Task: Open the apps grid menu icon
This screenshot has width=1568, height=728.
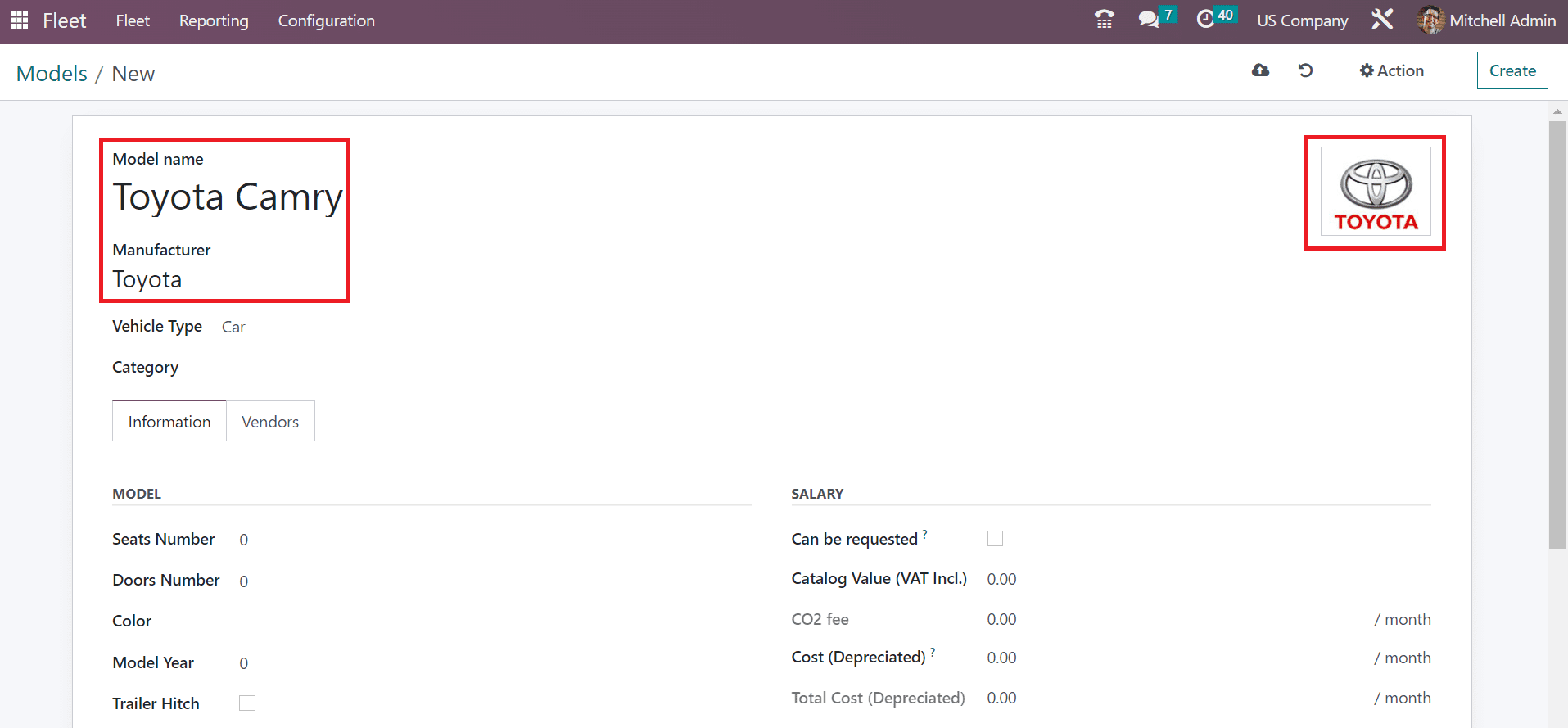Action: 19,20
